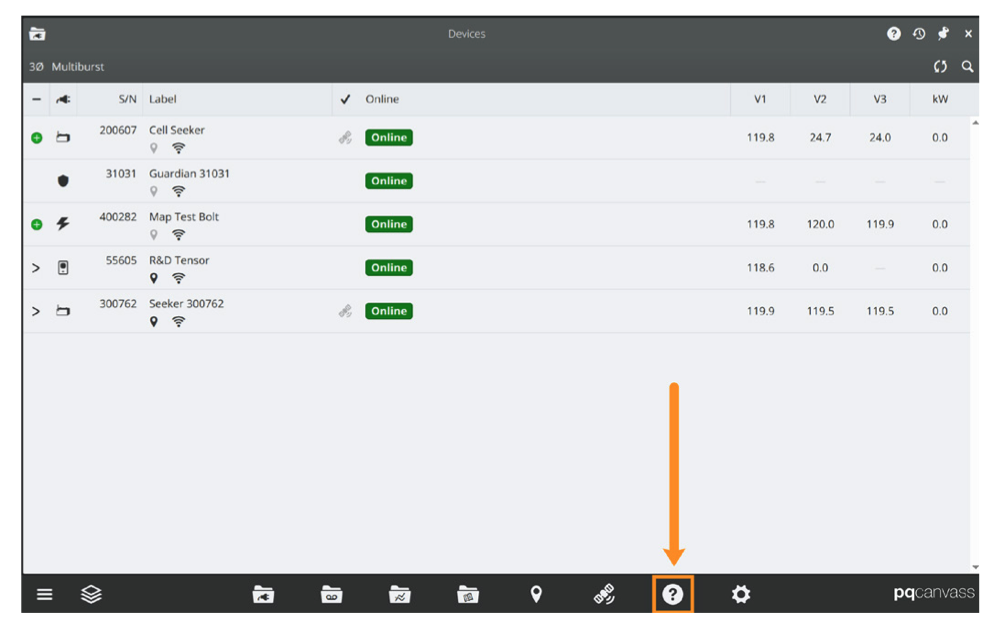This screenshot has height=627, width=999.
Task: Click the history clock icon in the title bar
Action: 919,33
